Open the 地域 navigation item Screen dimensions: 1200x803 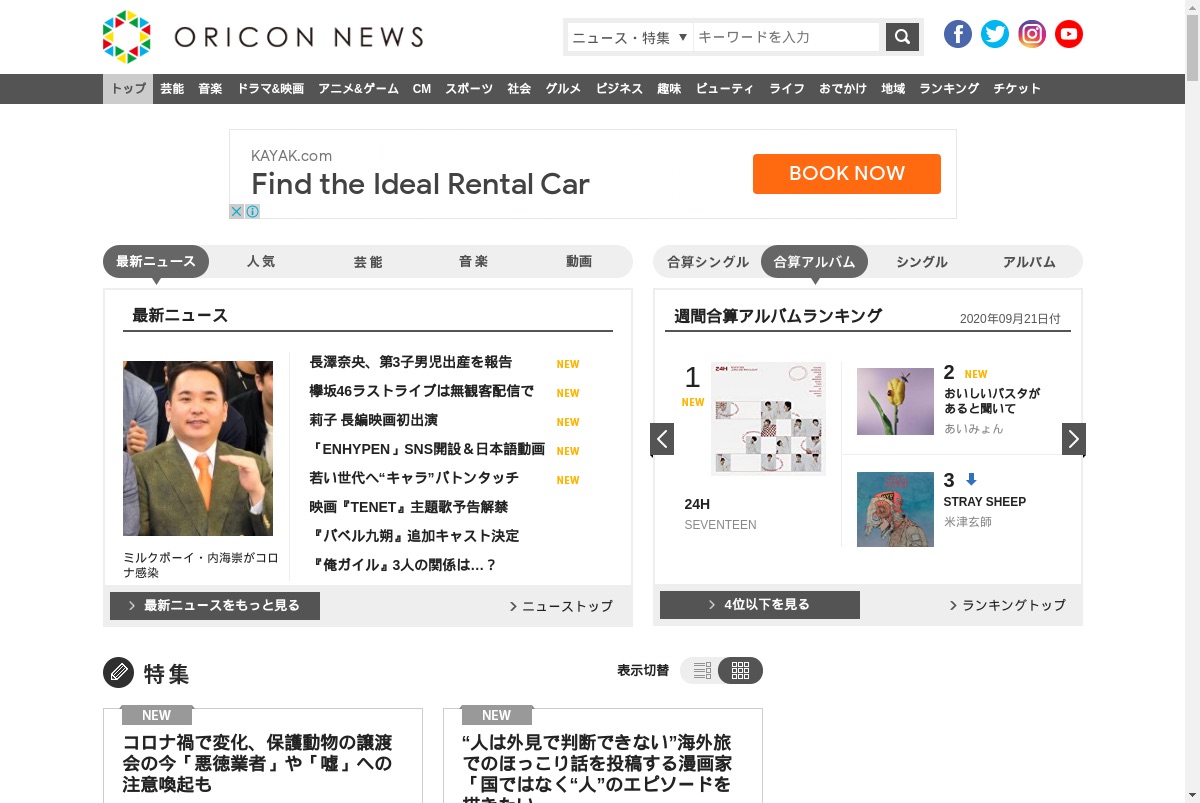[893, 89]
